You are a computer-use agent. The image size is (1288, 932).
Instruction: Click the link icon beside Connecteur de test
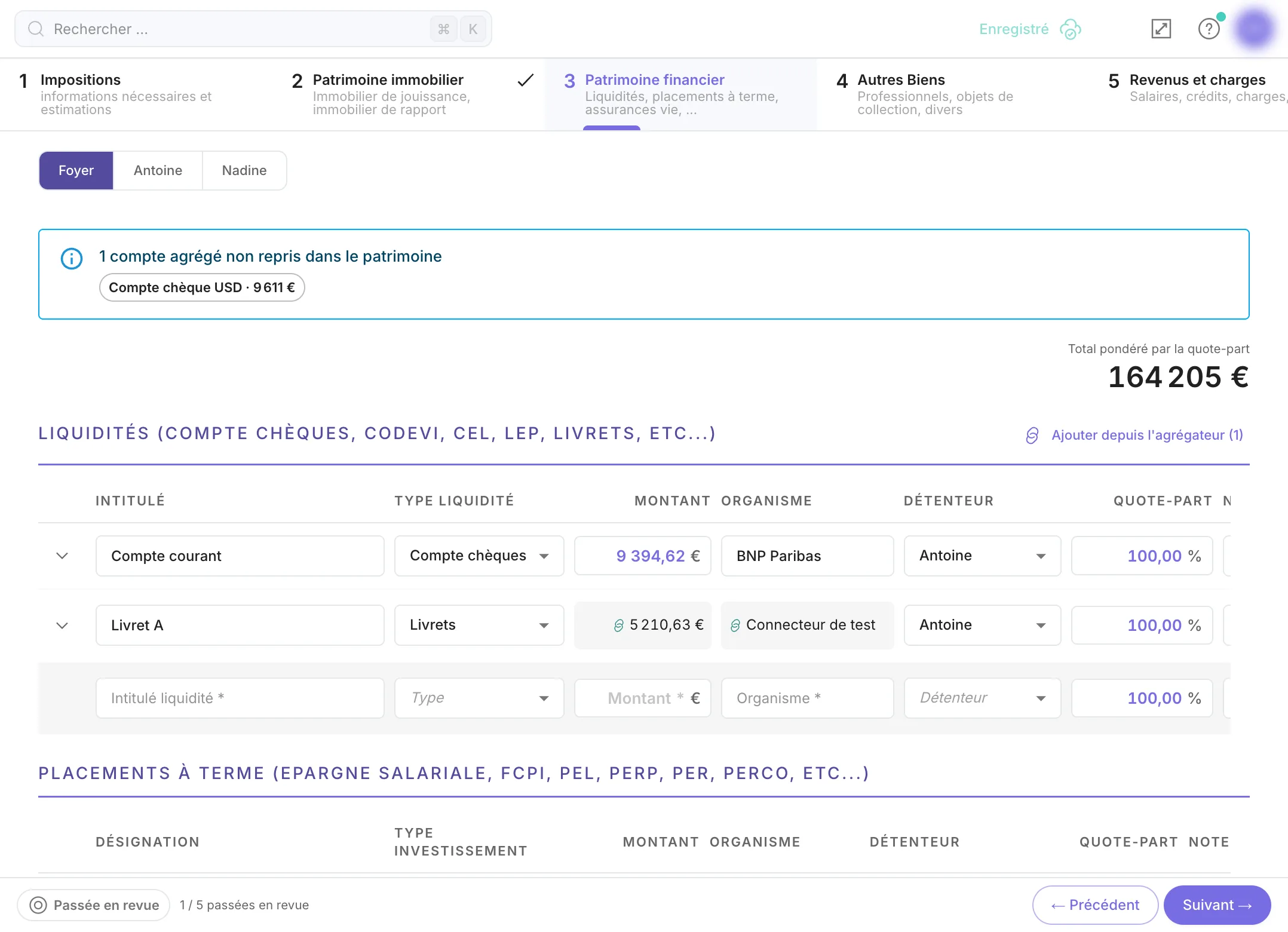(x=735, y=626)
